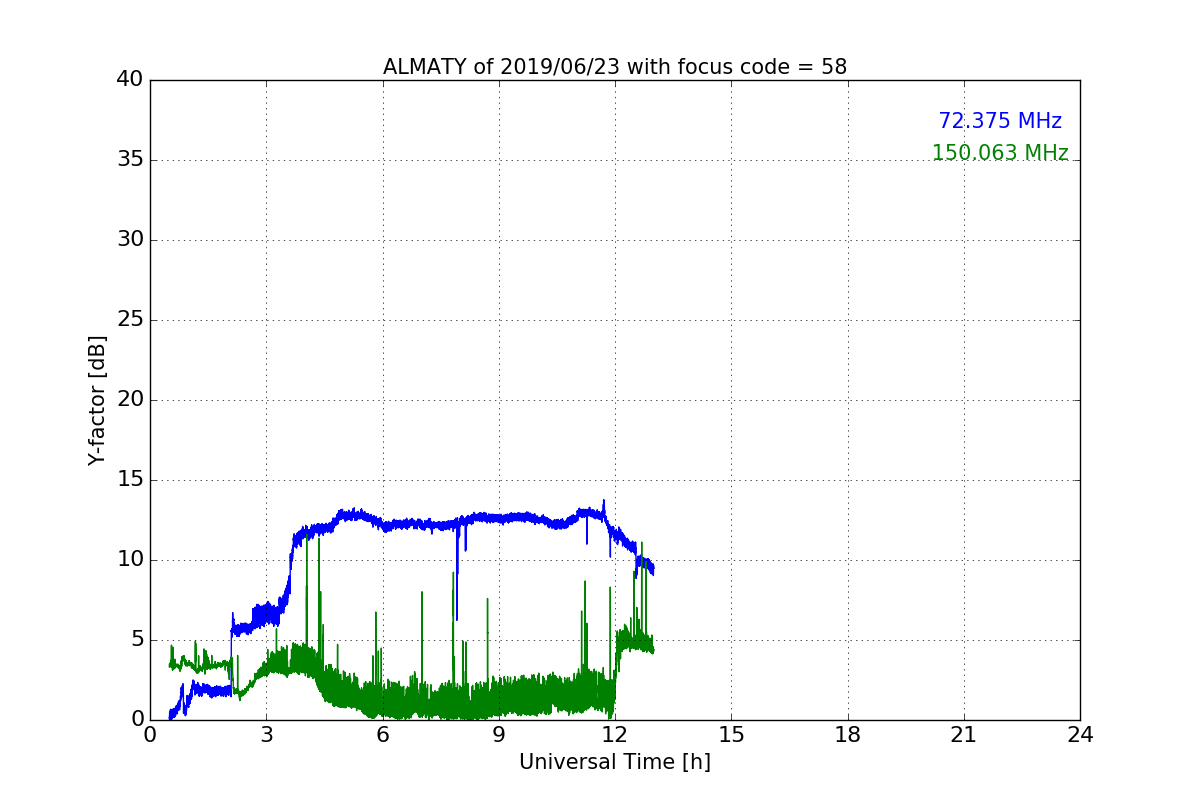Click the y-axis tick label 35

[130, 160]
